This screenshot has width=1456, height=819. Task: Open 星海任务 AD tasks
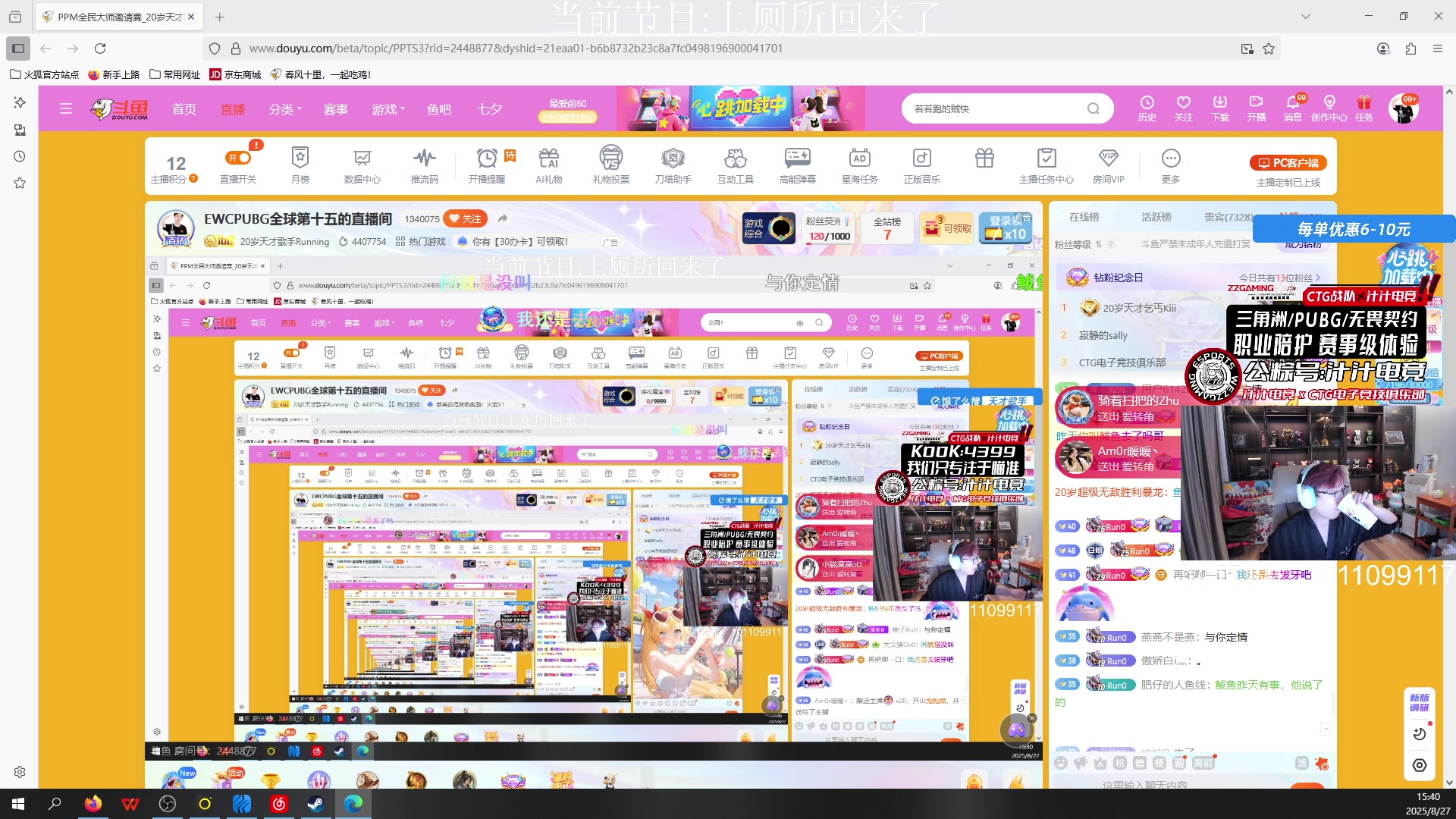point(860,165)
